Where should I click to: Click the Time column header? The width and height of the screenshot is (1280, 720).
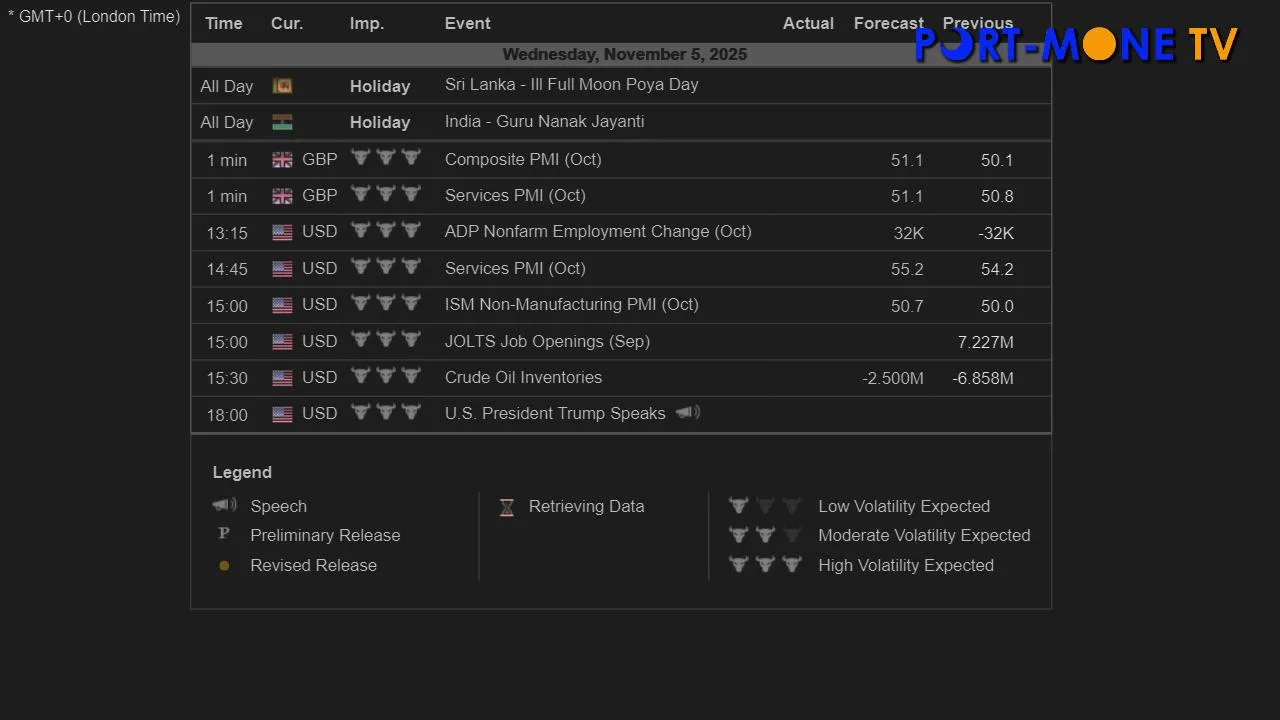click(224, 23)
